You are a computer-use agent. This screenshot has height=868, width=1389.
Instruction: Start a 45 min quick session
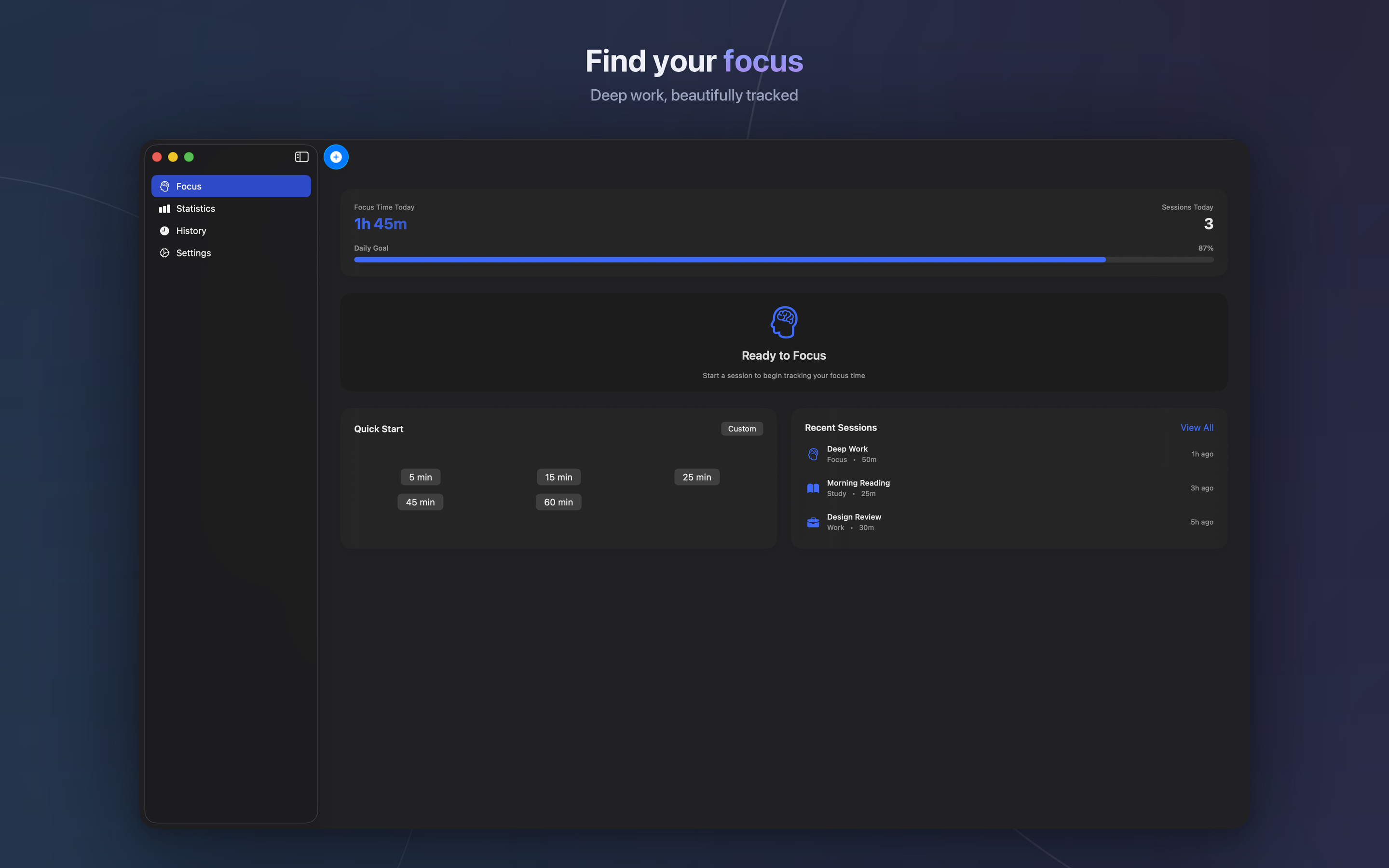click(x=420, y=502)
